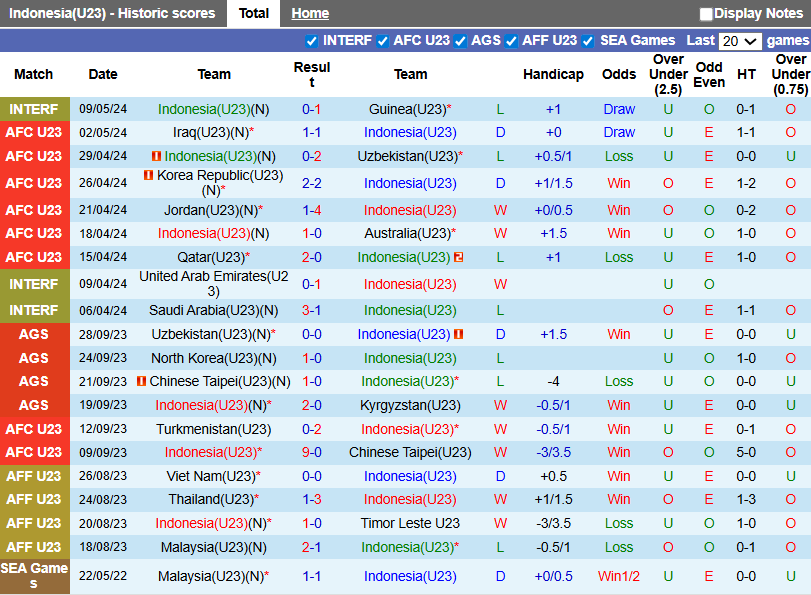Click the SEA Games competition label
This screenshot has width=811, height=595.
tap(34, 575)
